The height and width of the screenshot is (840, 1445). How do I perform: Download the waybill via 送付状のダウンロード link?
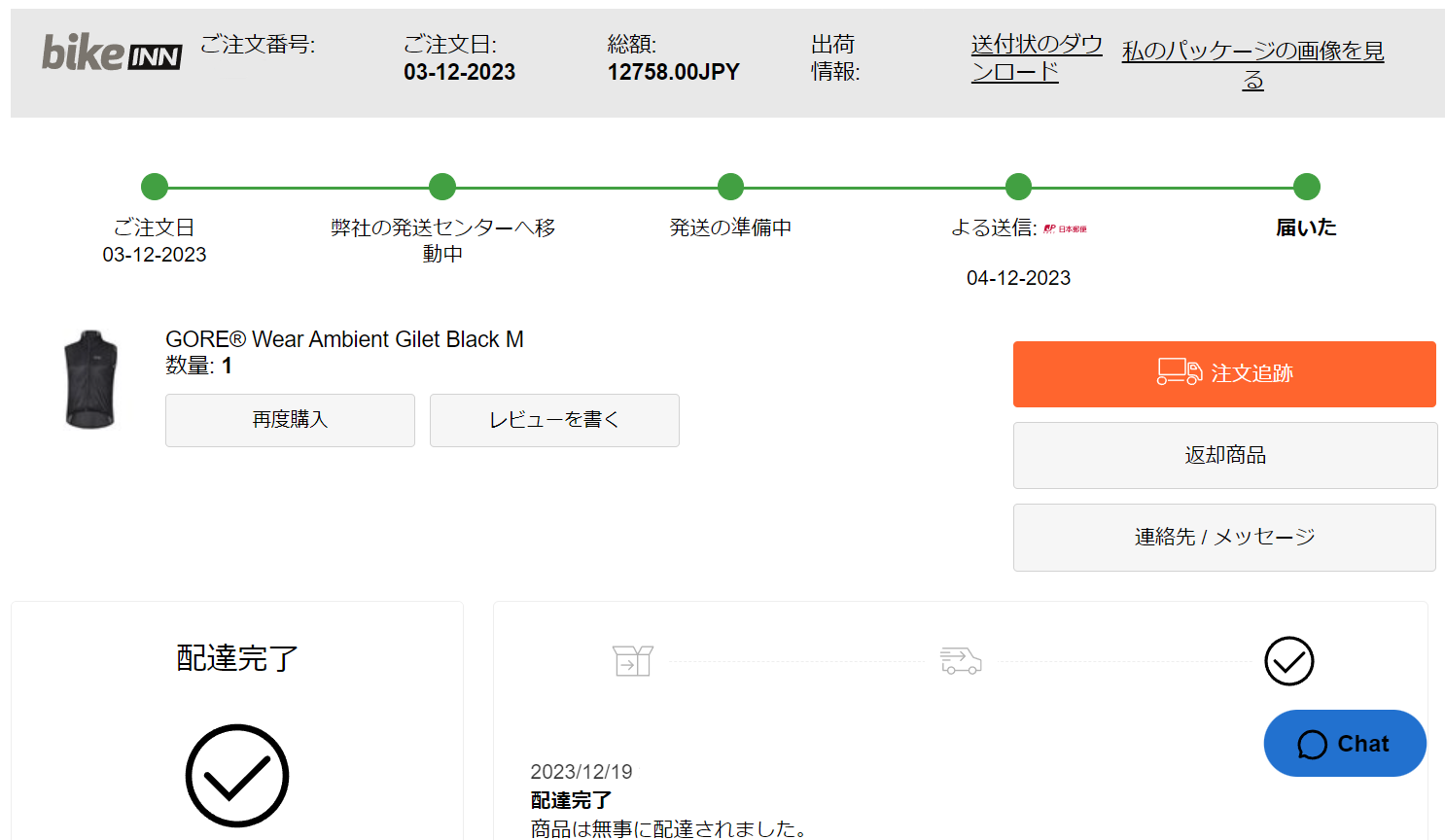pyautogui.click(x=1036, y=57)
